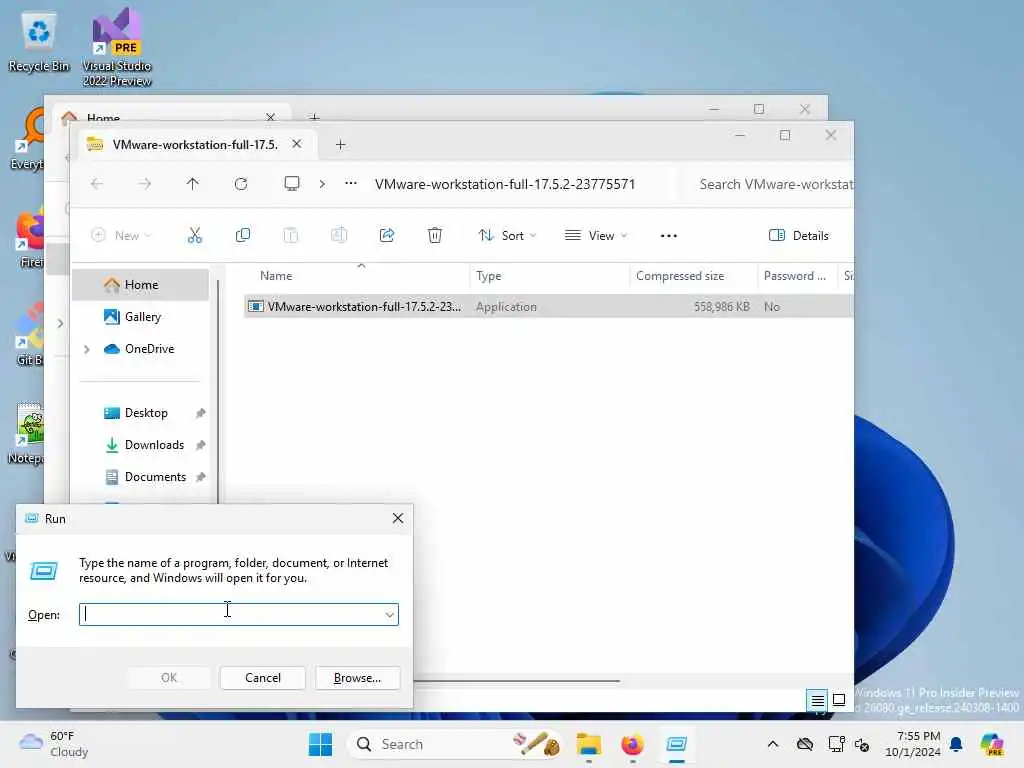Click the Refresh icon in Explorer
This screenshot has width=1024, height=768.
(x=241, y=184)
